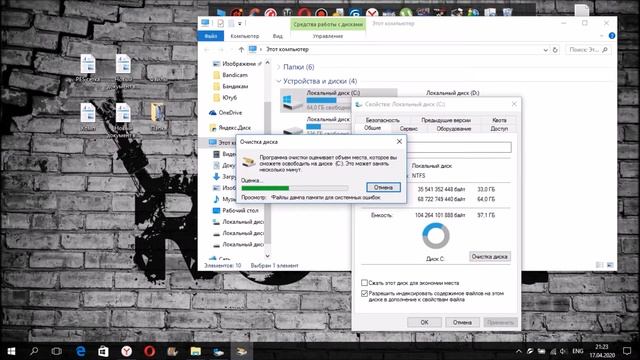Viewport: 640px width, 360px height.
Task: Click ENG input language indicator
Action: (x=578, y=351)
